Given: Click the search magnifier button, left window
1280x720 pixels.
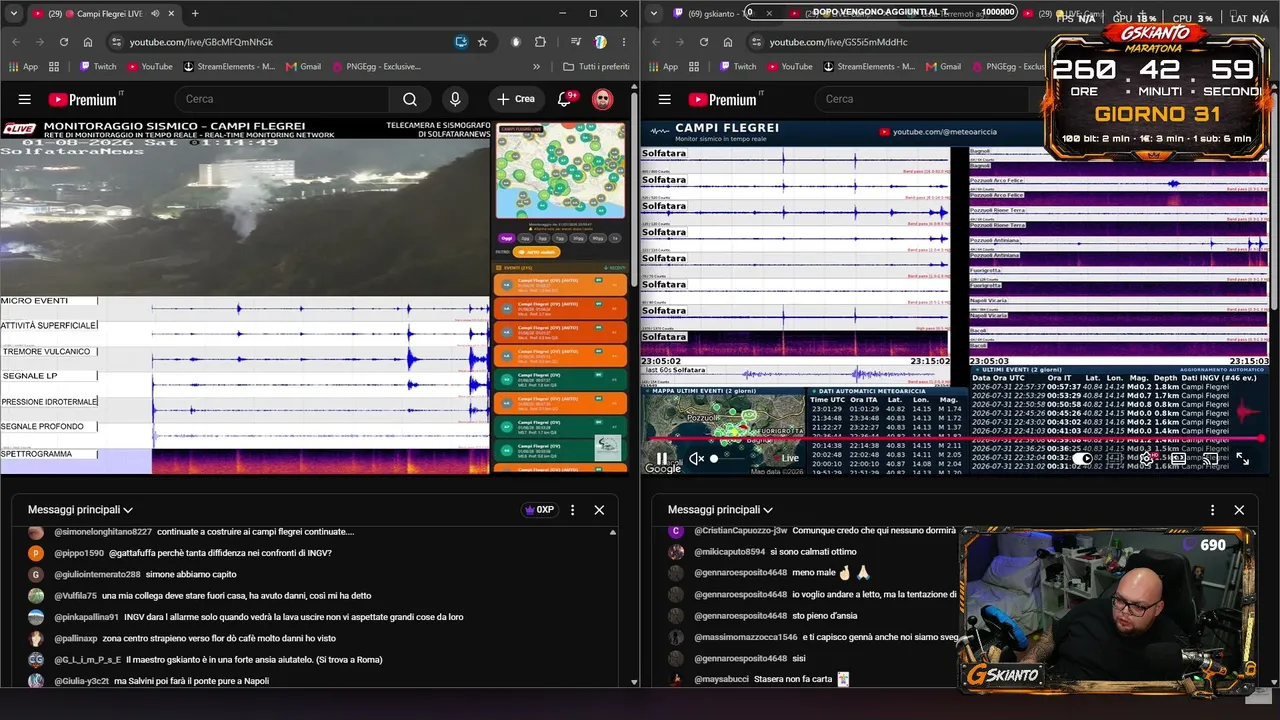Looking at the screenshot, I should click(410, 99).
